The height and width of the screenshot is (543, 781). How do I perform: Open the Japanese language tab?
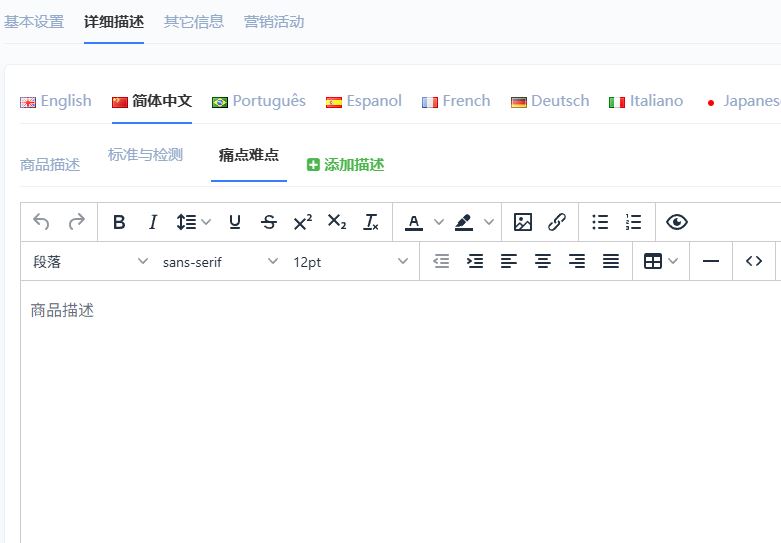click(x=743, y=101)
